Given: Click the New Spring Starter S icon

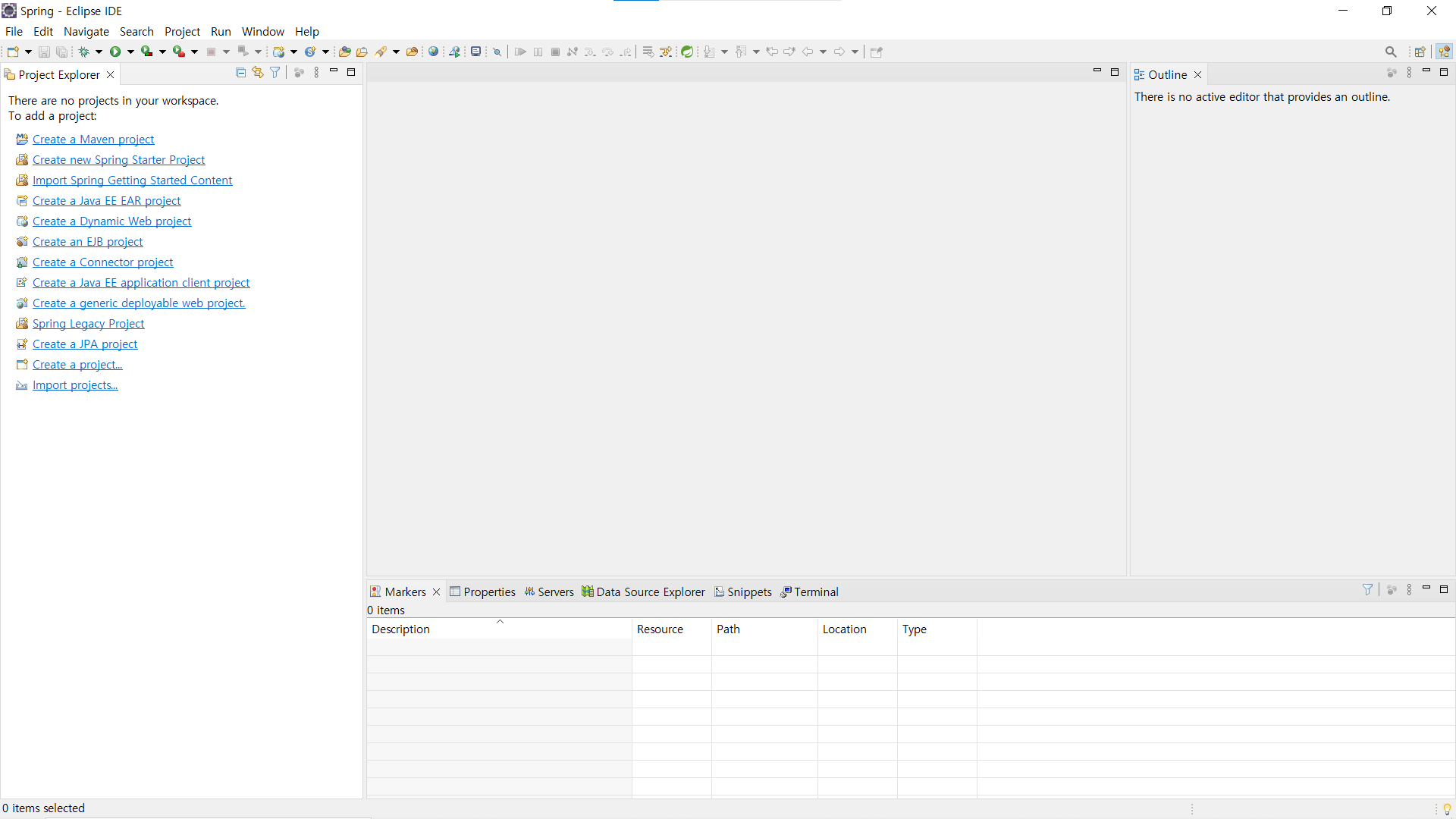Looking at the screenshot, I should pyautogui.click(x=310, y=52).
